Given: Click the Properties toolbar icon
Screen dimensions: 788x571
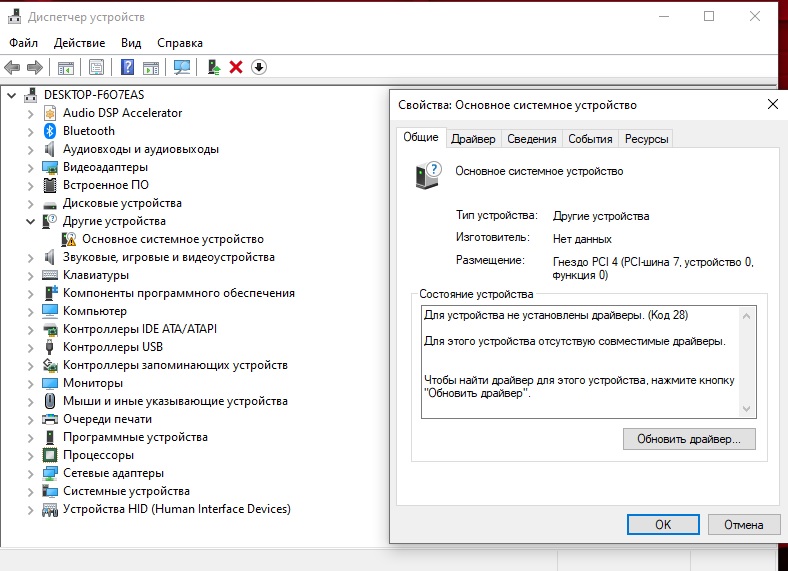Looking at the screenshot, I should coord(96,67).
